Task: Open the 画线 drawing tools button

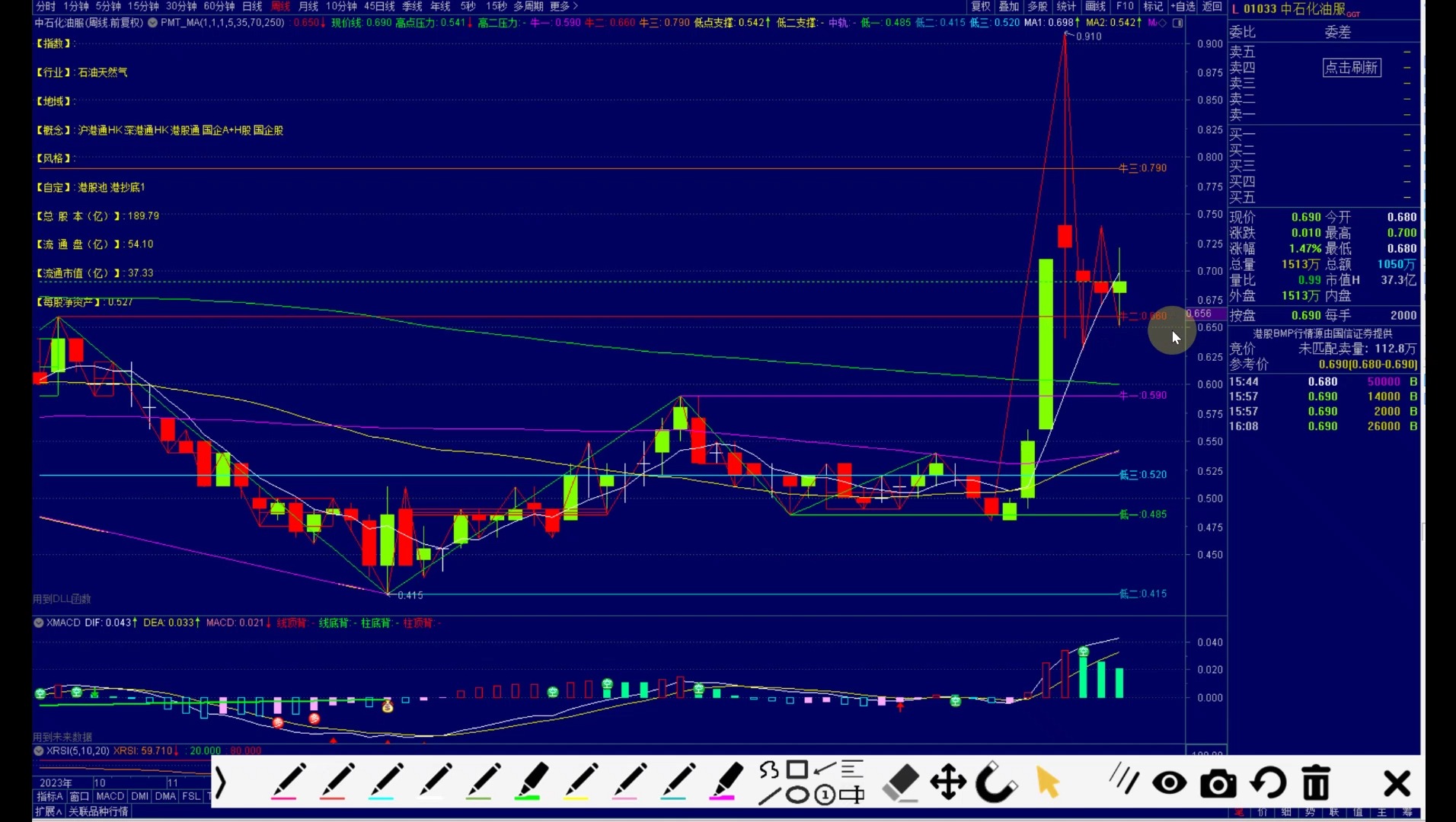Action: pos(1095,6)
